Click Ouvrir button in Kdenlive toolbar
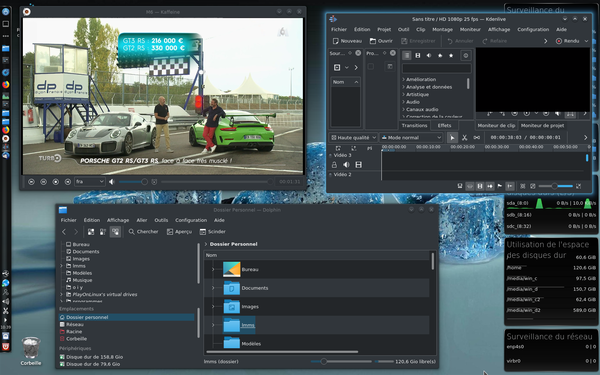 381,41
